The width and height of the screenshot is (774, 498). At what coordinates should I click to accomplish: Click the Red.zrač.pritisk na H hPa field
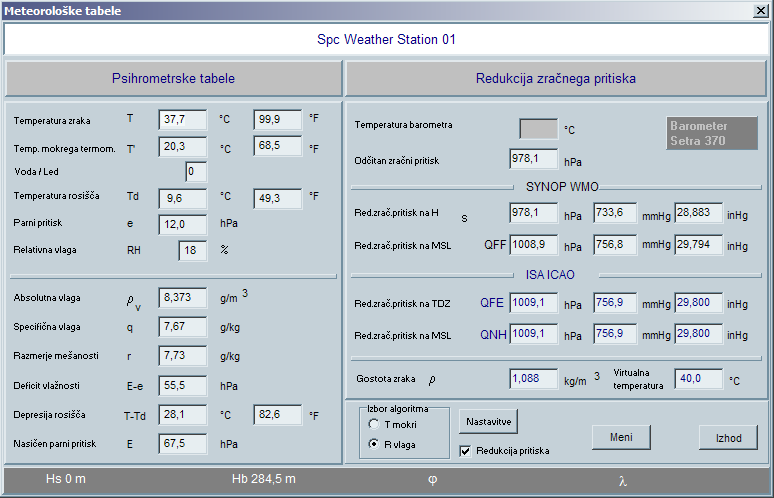coord(534,213)
